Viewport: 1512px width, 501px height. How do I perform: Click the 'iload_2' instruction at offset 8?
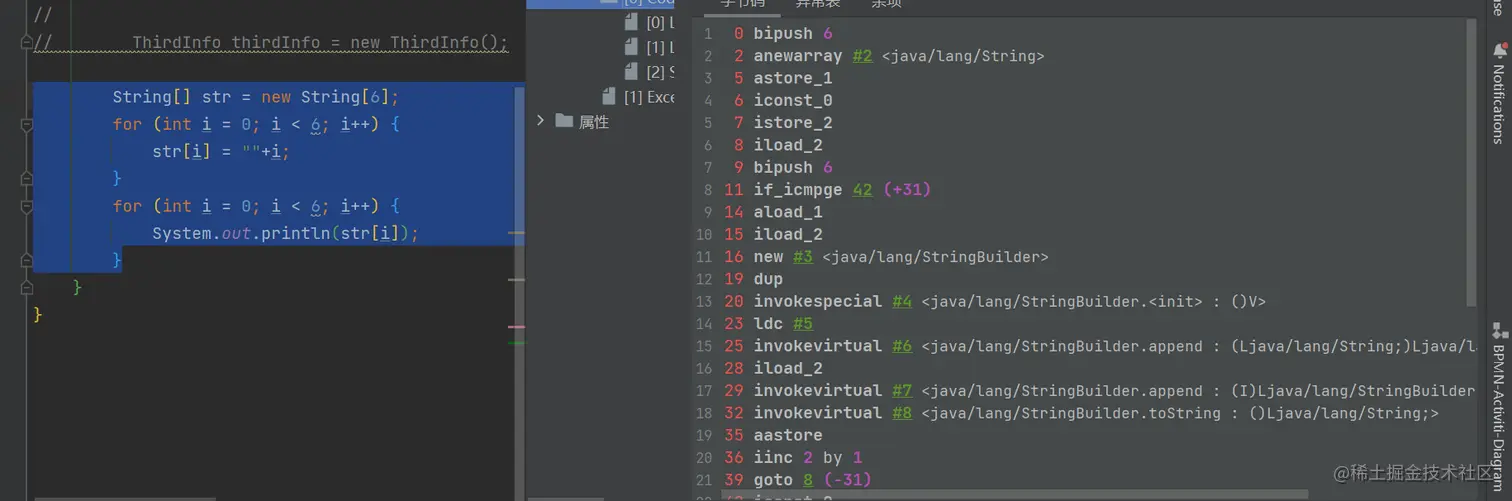click(x=788, y=145)
